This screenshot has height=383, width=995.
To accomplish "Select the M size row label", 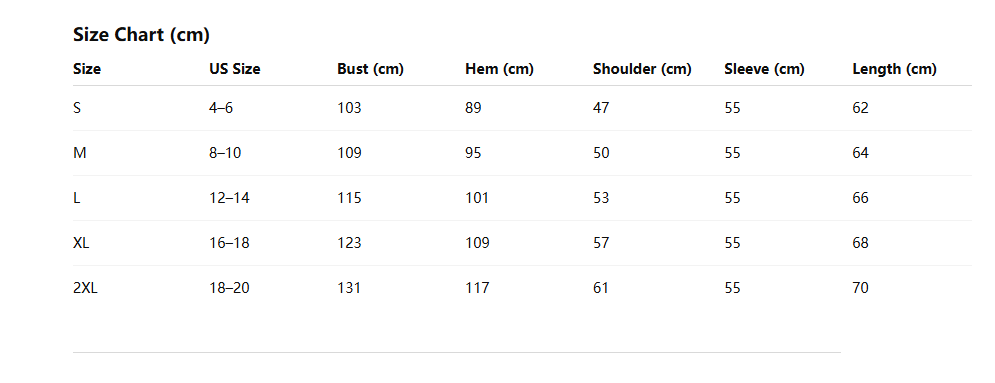I will tap(79, 153).
